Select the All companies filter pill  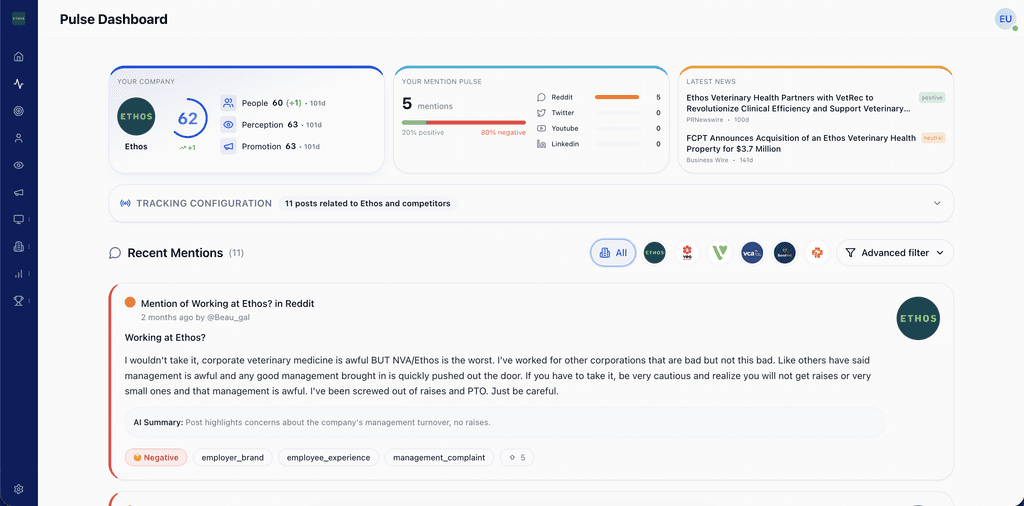(x=613, y=253)
